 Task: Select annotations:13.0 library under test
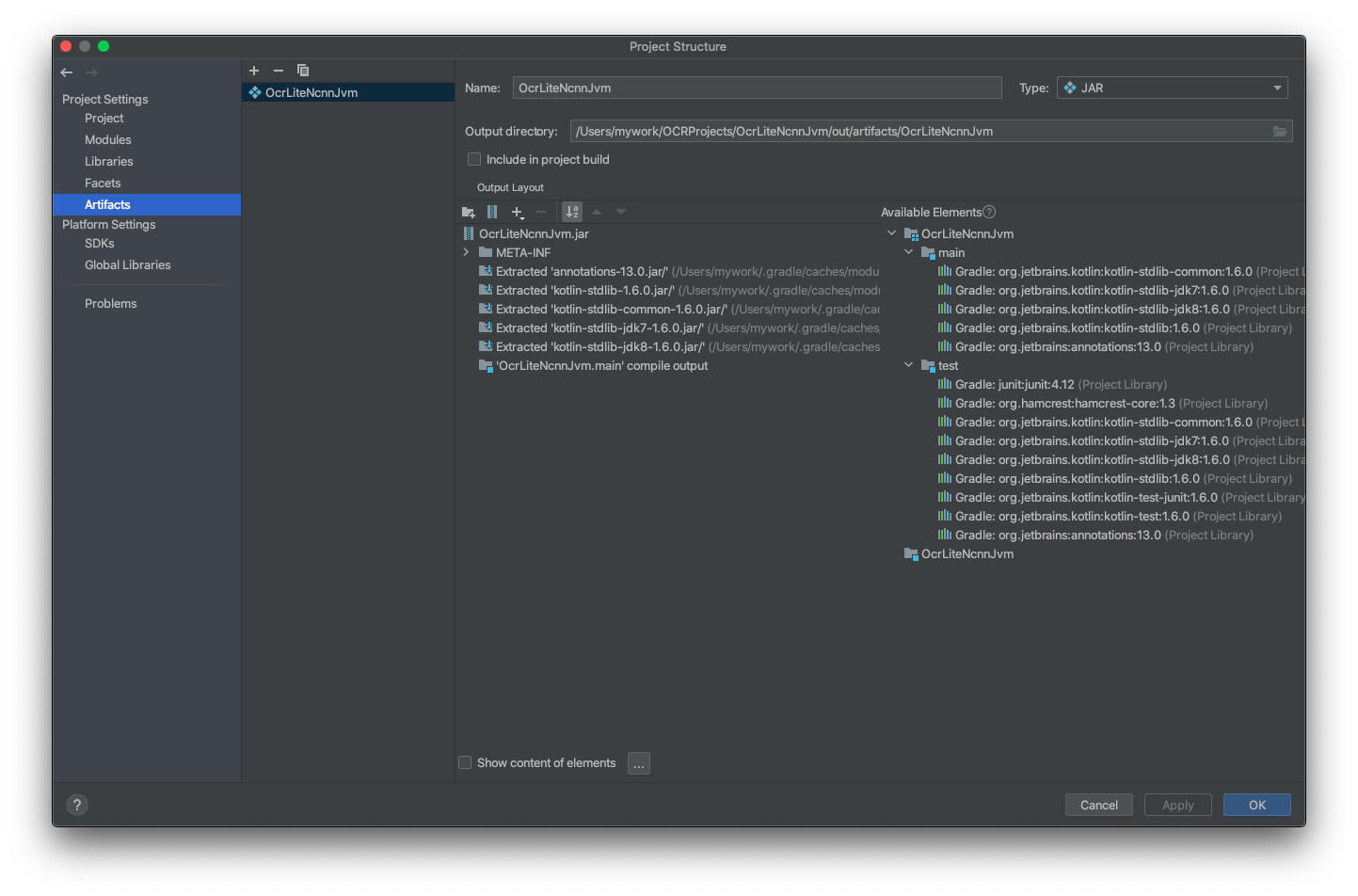pos(1095,536)
